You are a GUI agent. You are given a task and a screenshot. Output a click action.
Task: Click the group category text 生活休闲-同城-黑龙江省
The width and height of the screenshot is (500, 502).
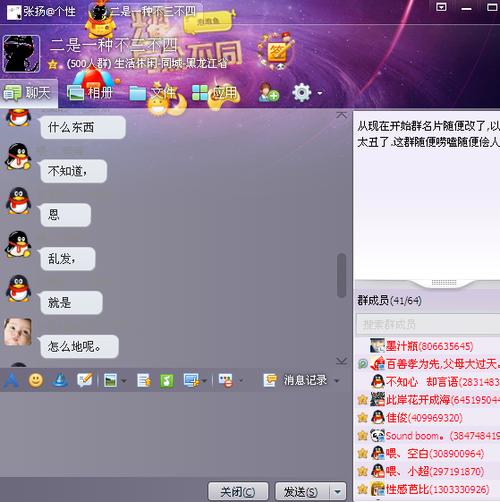point(171,63)
